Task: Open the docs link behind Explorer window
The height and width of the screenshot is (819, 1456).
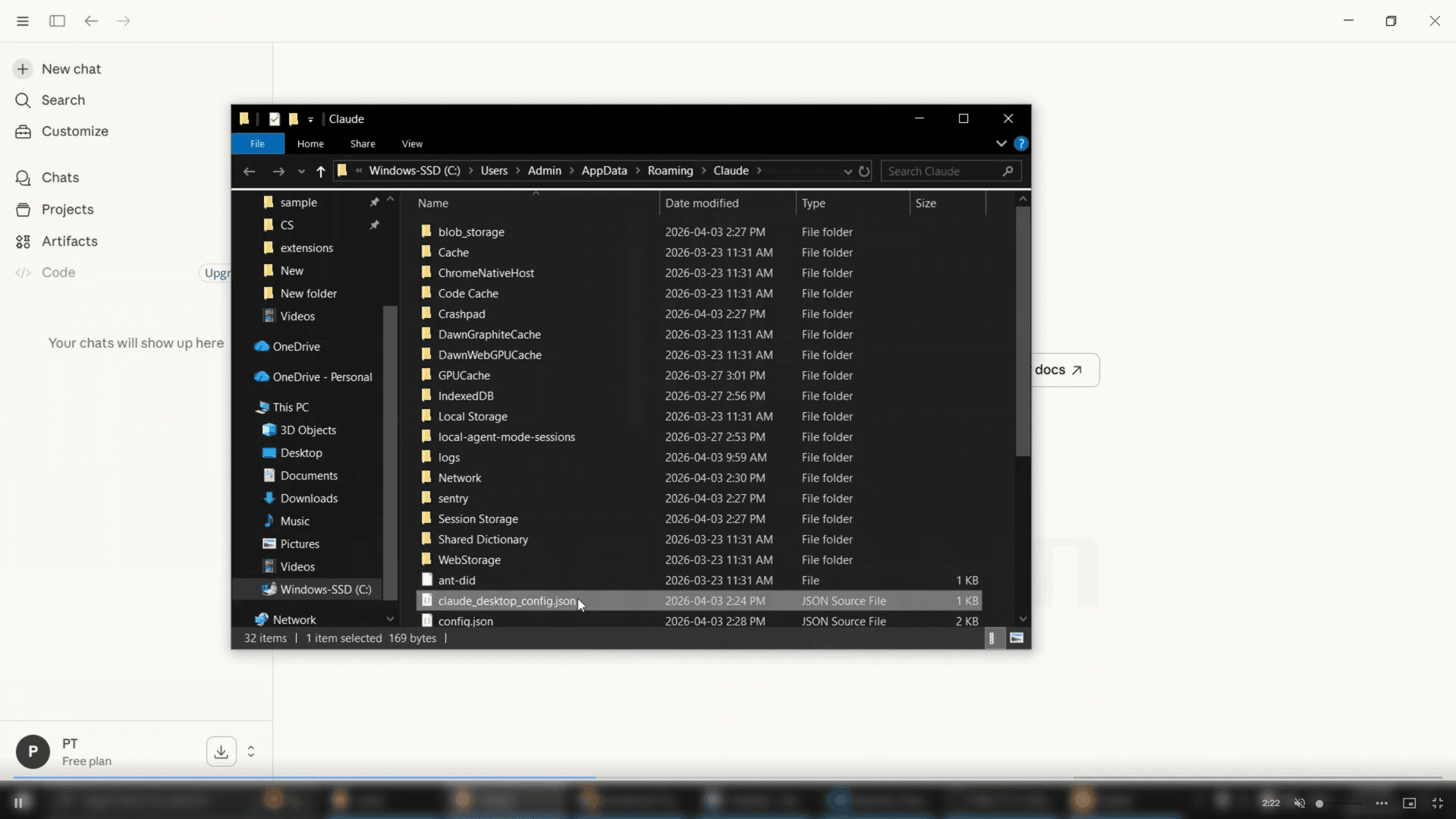Action: [x=1059, y=370]
